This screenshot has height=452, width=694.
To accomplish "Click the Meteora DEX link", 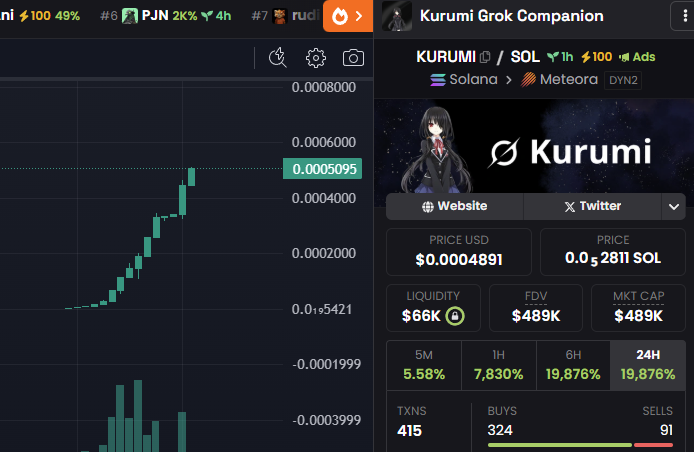I will [559, 80].
